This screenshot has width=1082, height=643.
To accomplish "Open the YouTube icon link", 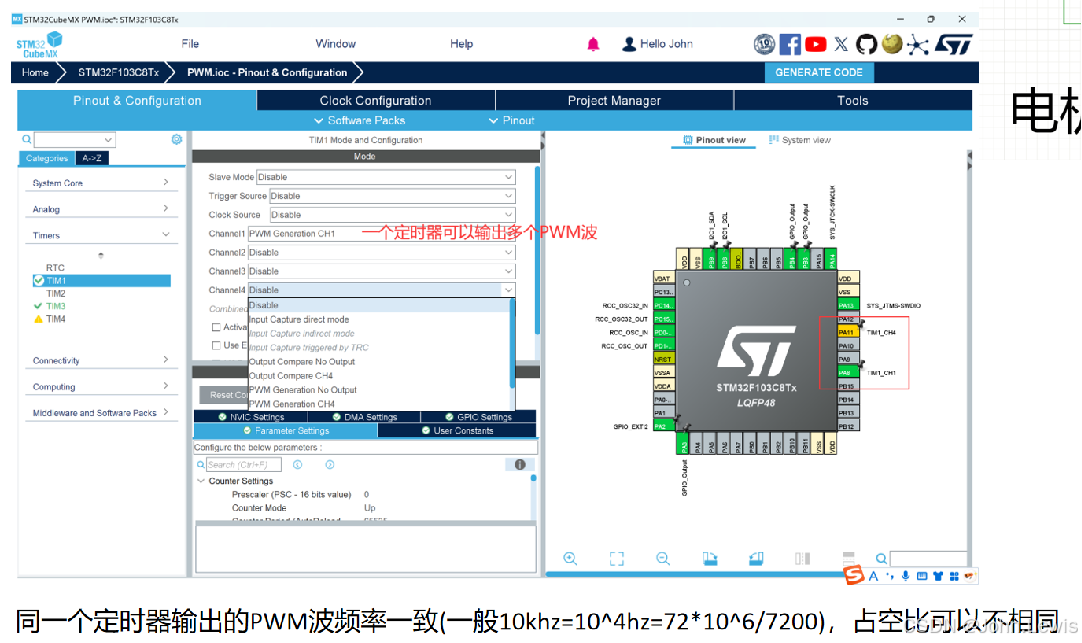I will [x=816, y=44].
